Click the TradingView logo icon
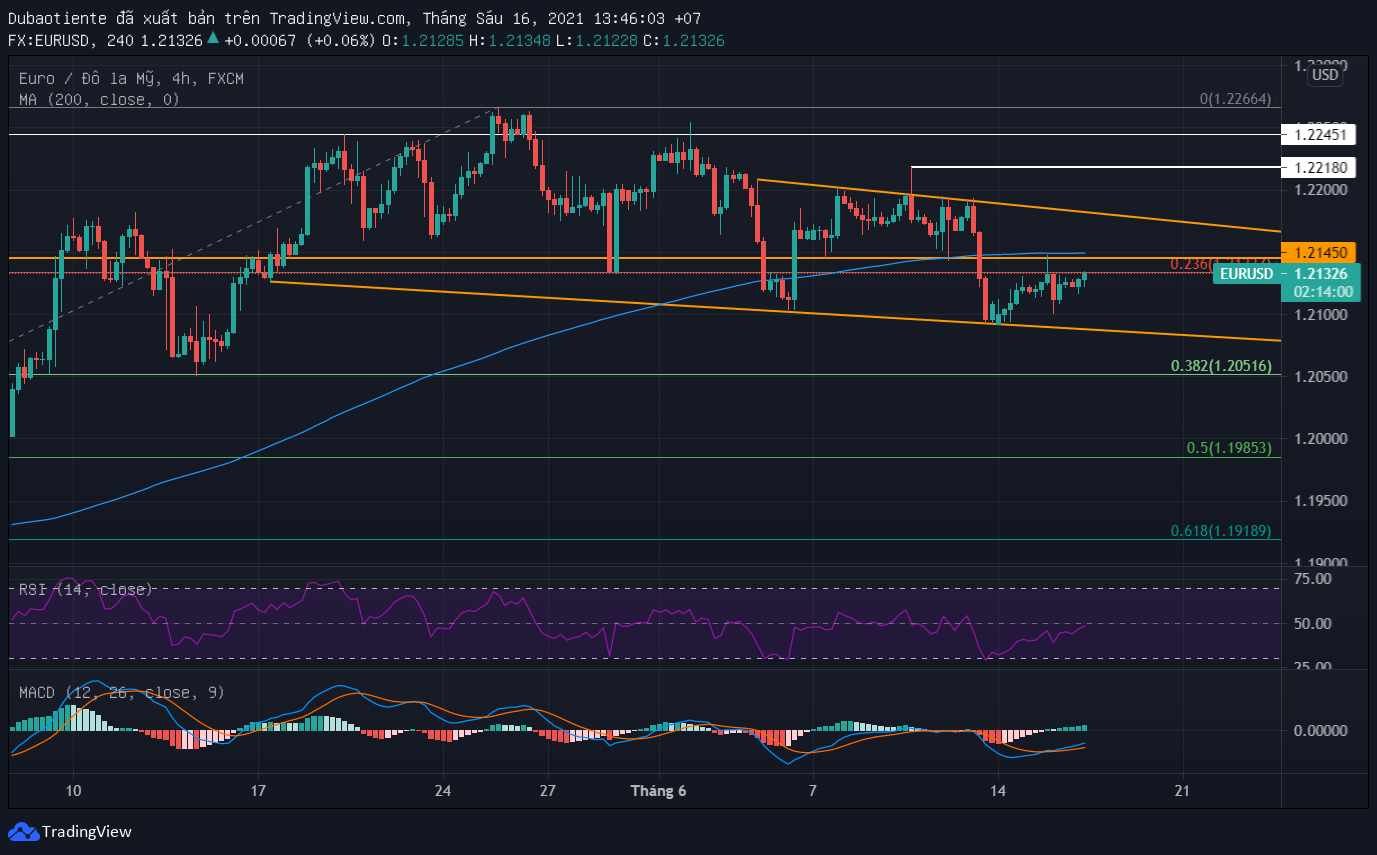 [x=22, y=831]
